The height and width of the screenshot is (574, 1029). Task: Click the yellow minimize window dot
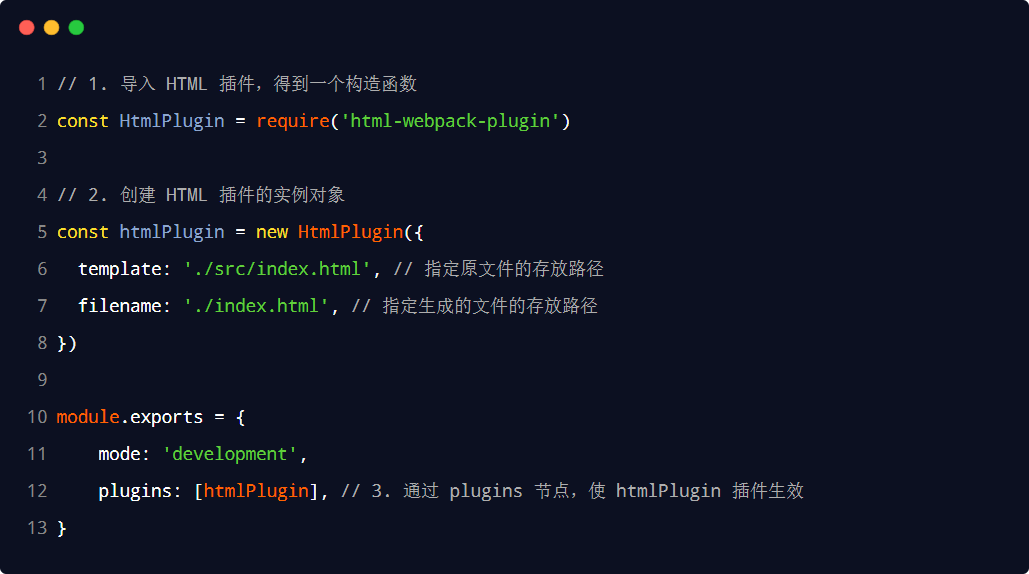(51, 28)
